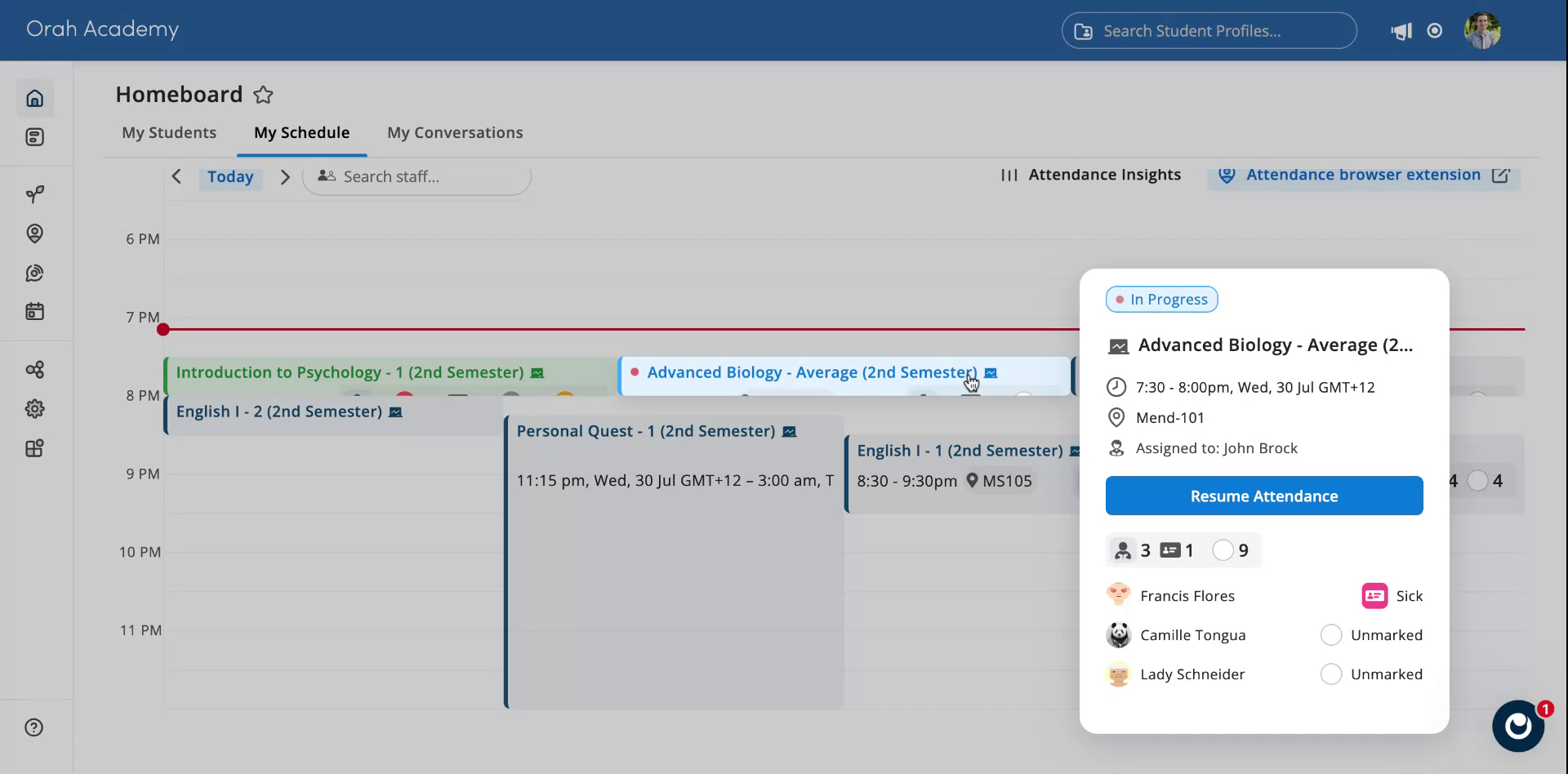Click the pass count card icon in popup
Viewport: 1568px width, 774px height.
[1170, 550]
